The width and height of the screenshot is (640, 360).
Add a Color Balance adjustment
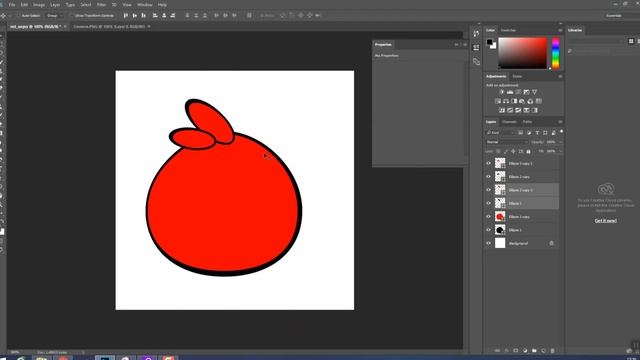(506, 101)
